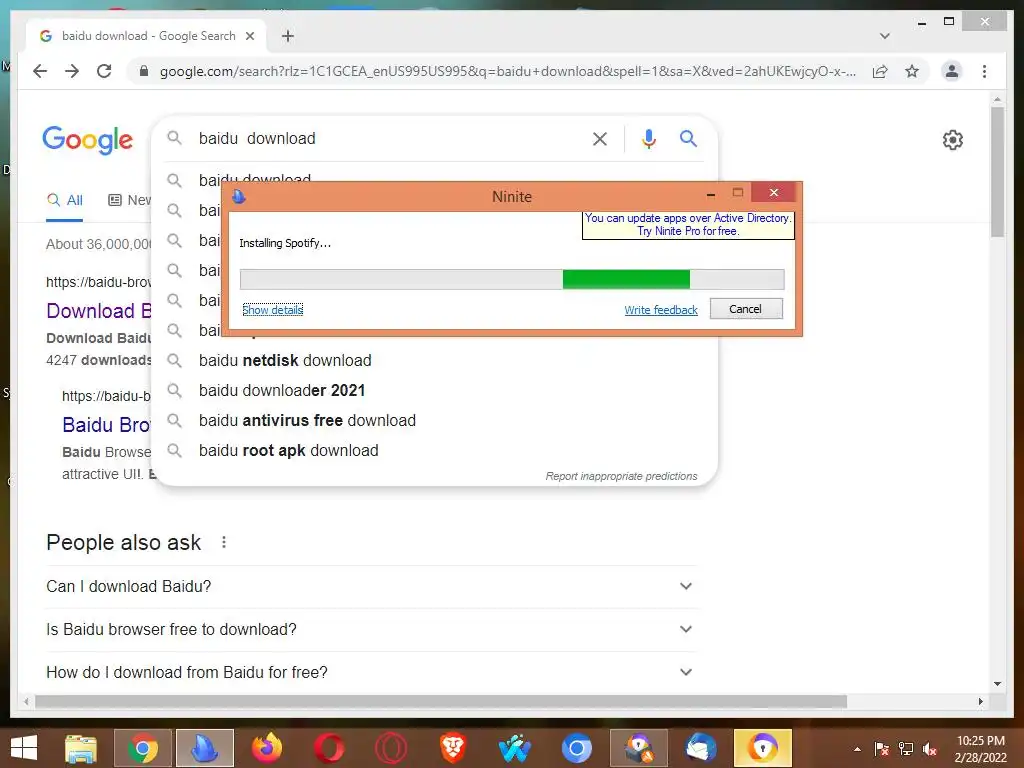The width and height of the screenshot is (1024, 768).
Task: Choose the baidu netdisk download suggestion
Action: pyautogui.click(x=285, y=360)
